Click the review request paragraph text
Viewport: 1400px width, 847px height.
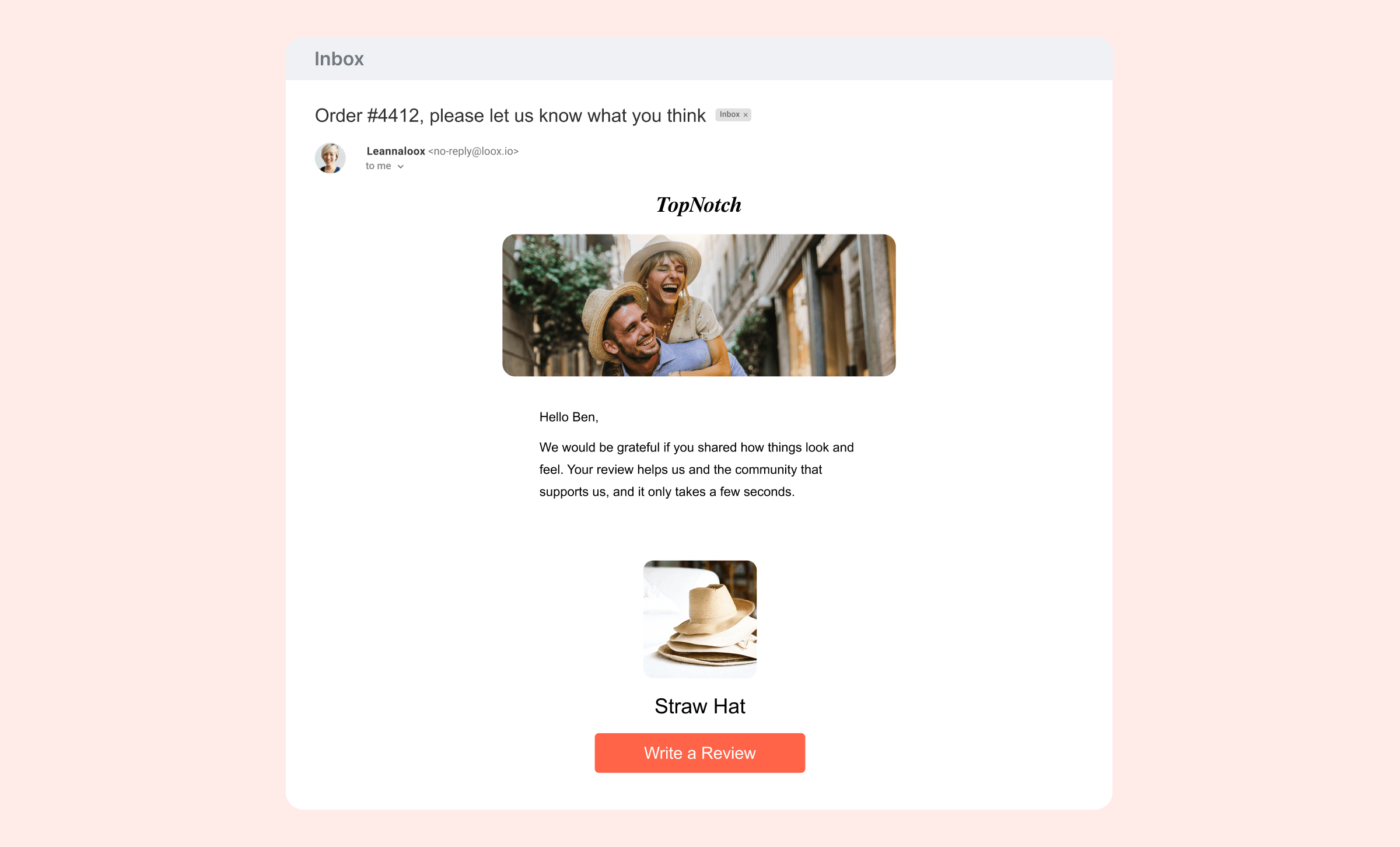click(696, 470)
